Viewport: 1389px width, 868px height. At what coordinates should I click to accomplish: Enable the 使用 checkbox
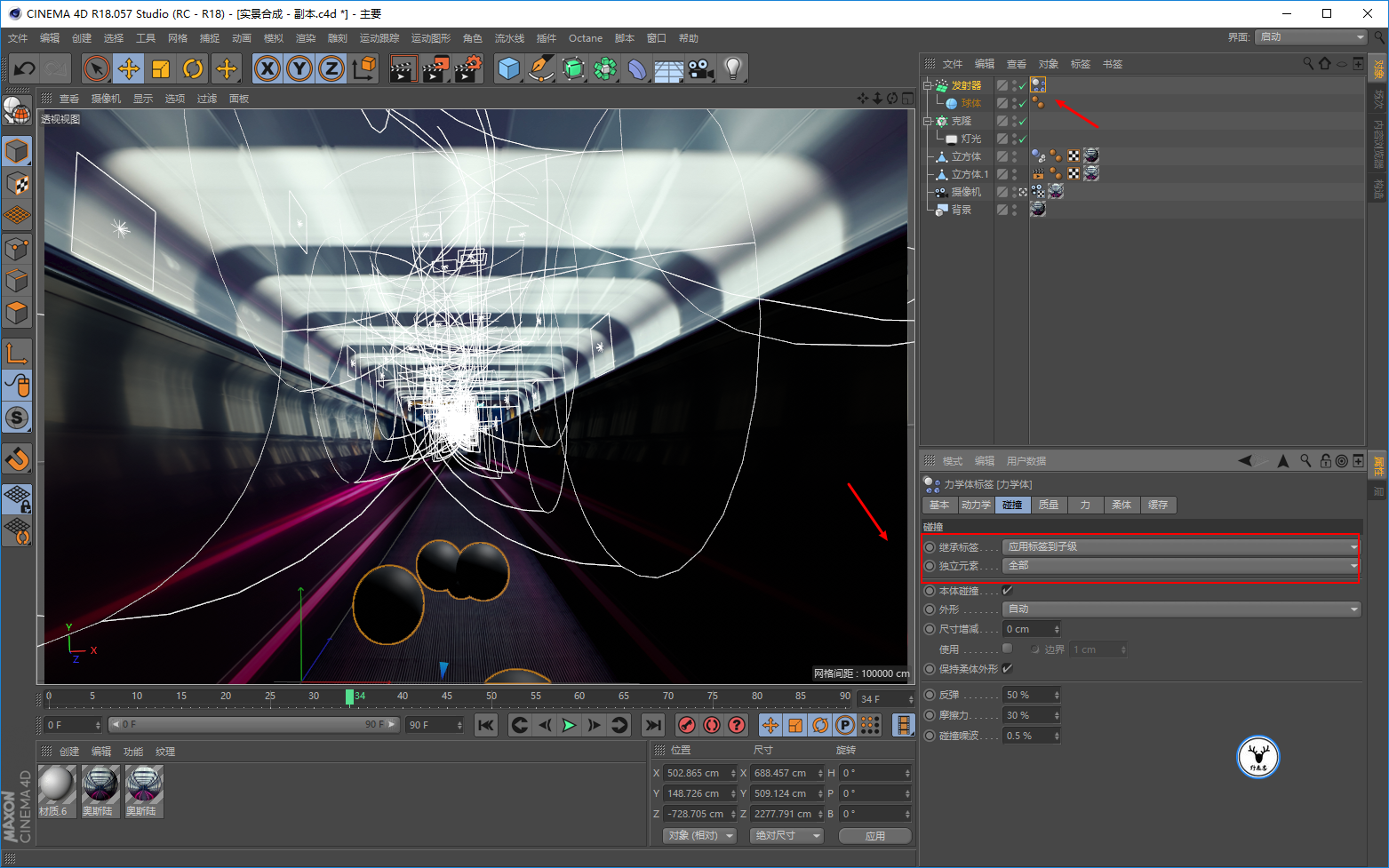(x=1008, y=649)
